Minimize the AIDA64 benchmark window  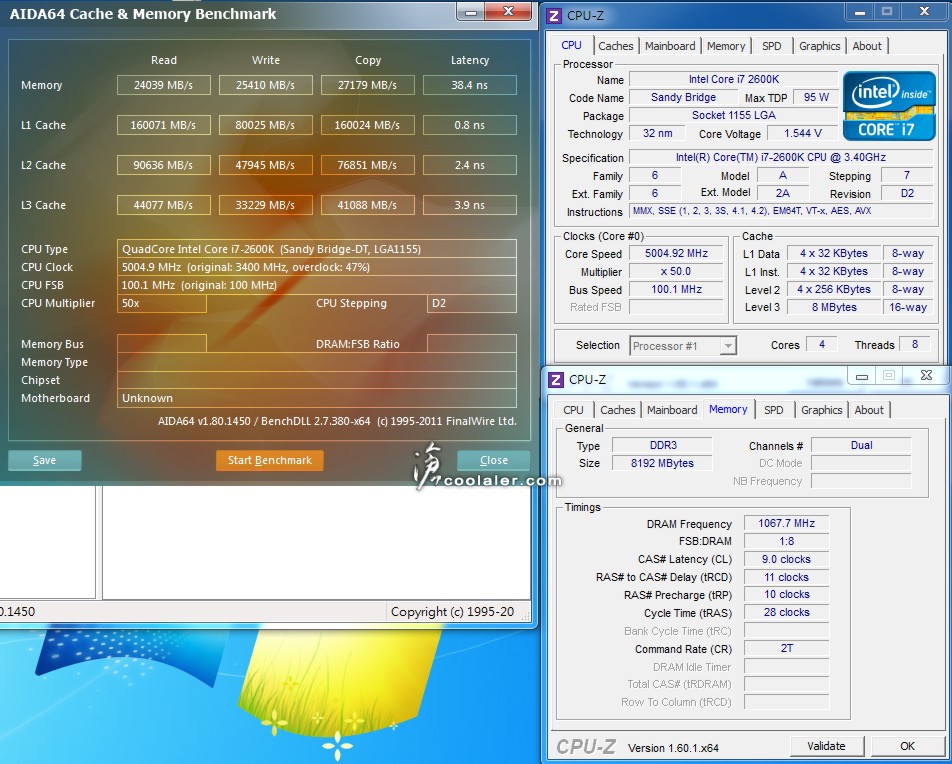click(471, 11)
